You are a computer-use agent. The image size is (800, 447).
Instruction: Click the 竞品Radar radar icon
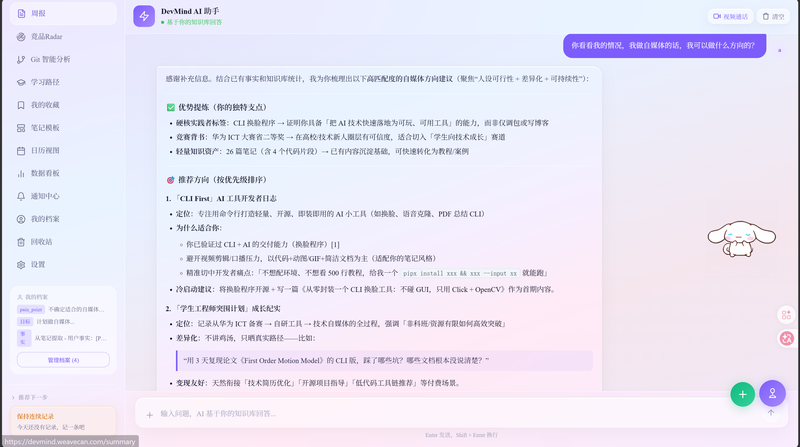21,37
